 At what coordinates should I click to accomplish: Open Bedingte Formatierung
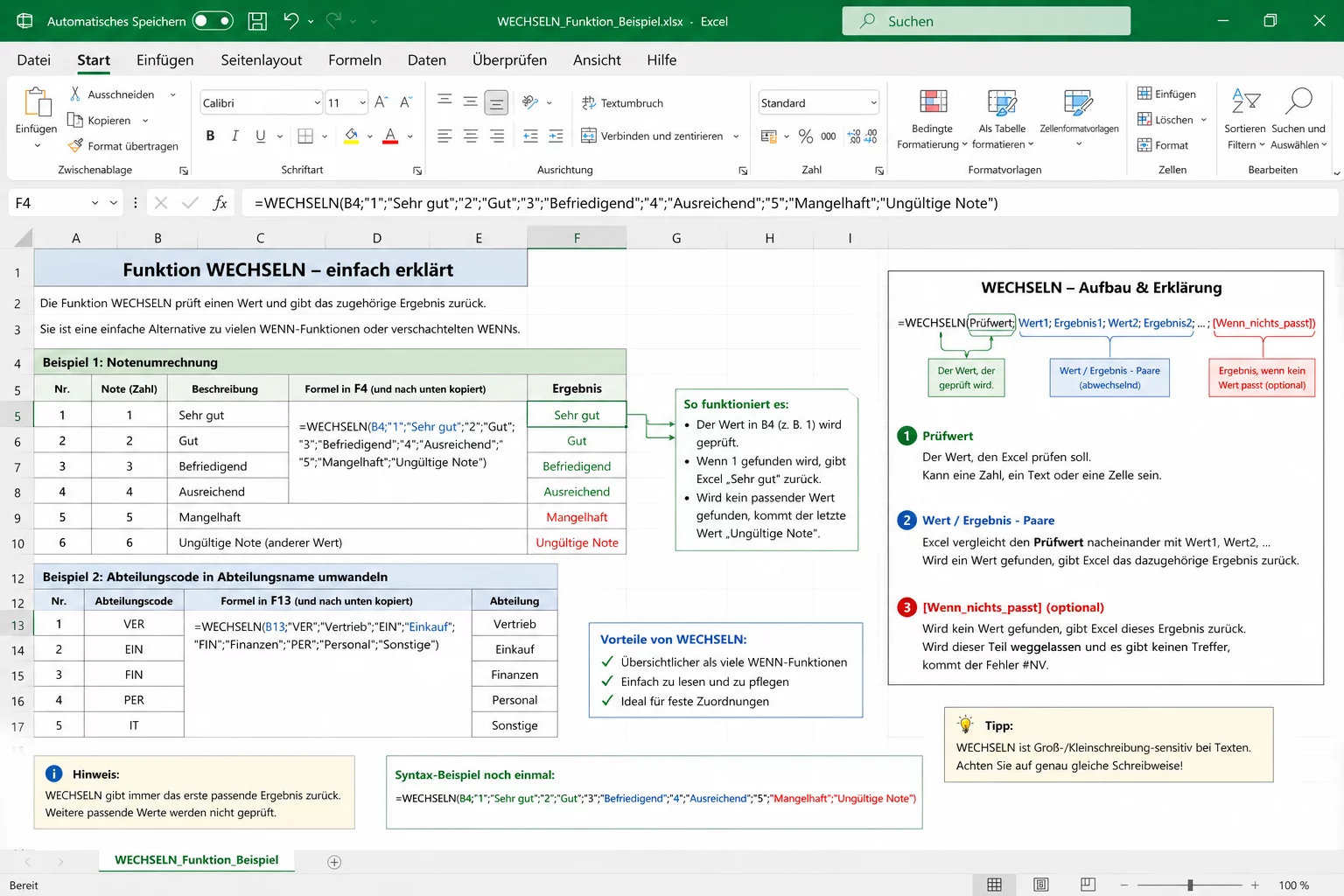click(933, 118)
